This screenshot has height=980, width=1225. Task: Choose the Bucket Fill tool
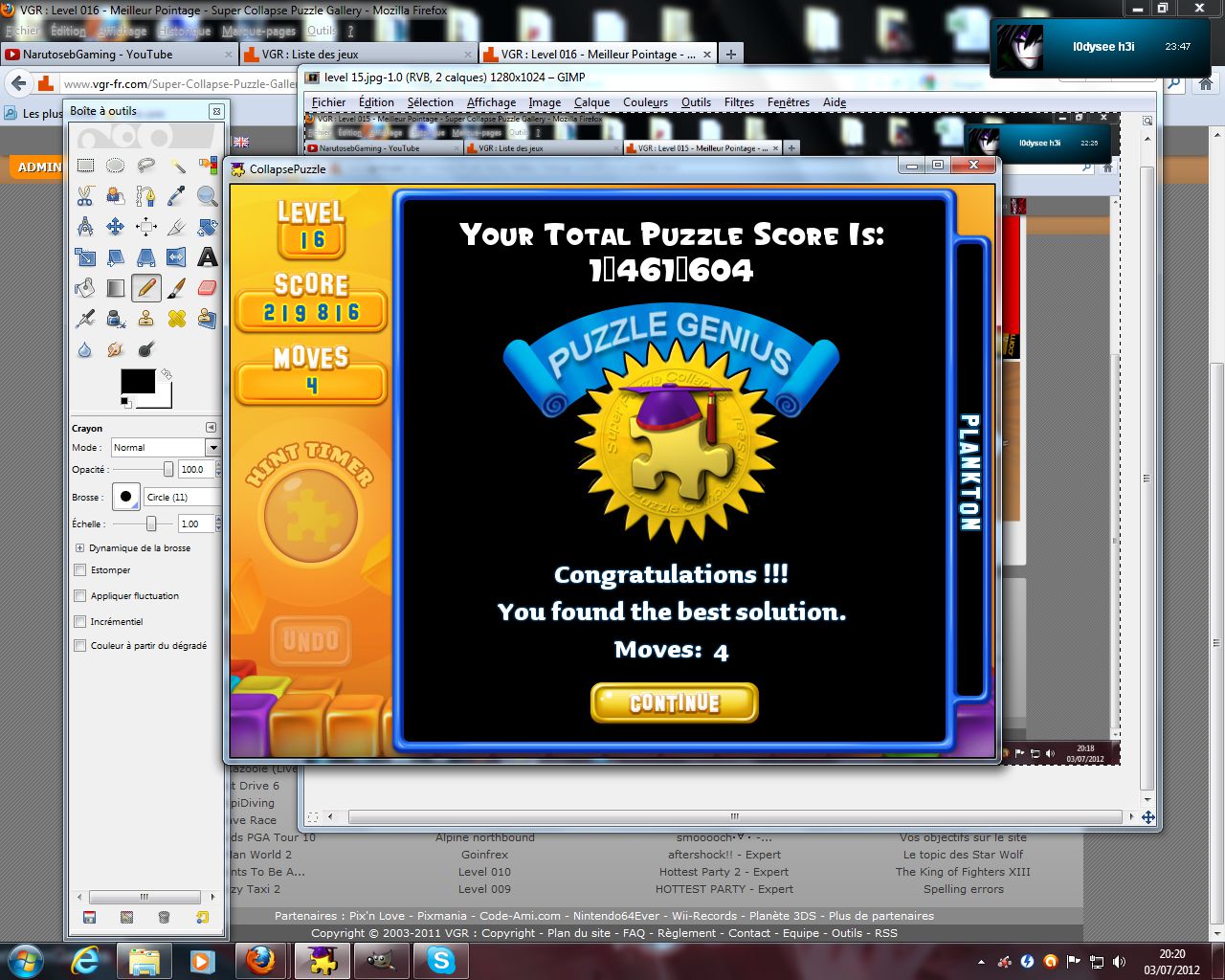click(85, 287)
